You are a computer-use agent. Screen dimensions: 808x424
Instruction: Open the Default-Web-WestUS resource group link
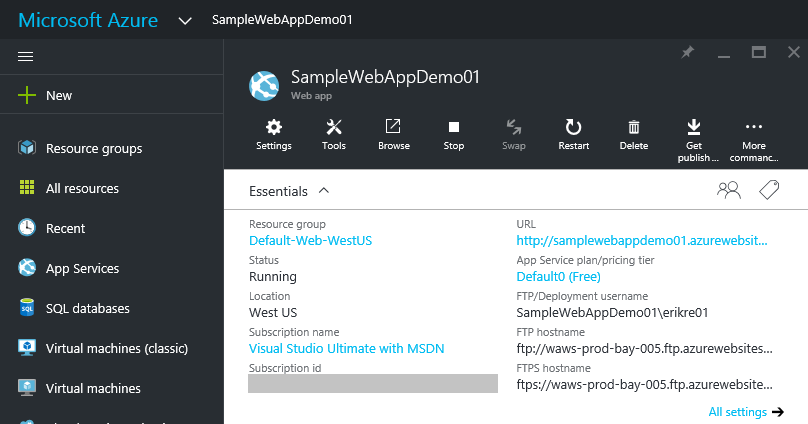(310, 241)
